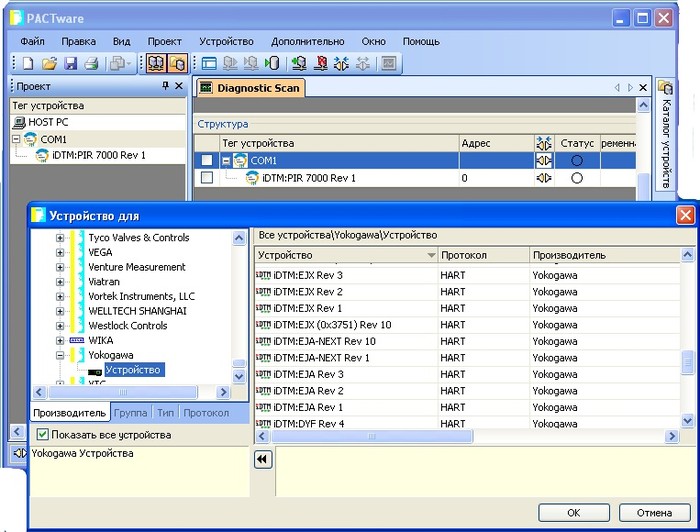Click Тег устройства header in scan table

tap(340, 143)
